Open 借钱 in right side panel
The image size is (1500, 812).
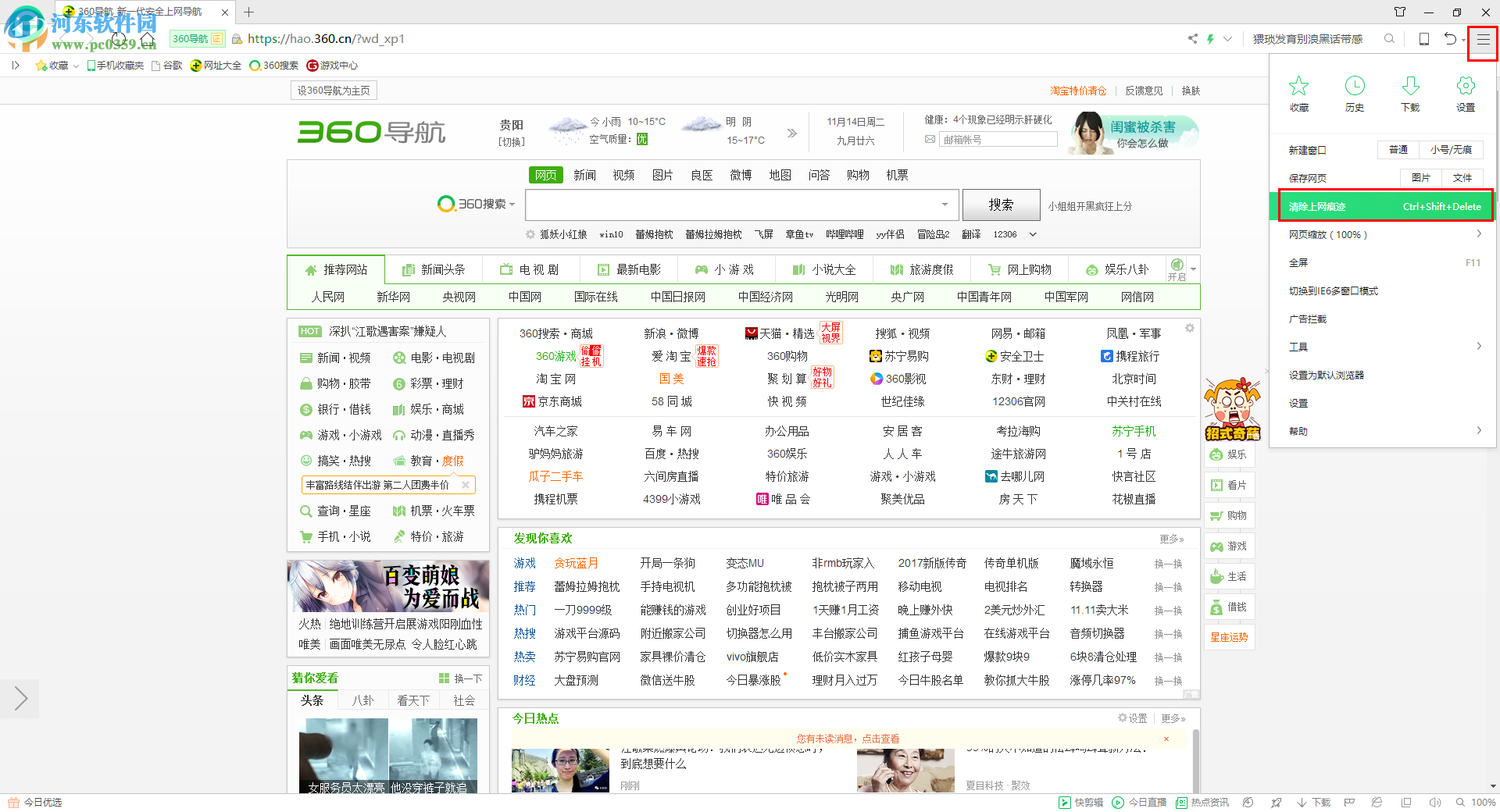pyautogui.click(x=1229, y=607)
